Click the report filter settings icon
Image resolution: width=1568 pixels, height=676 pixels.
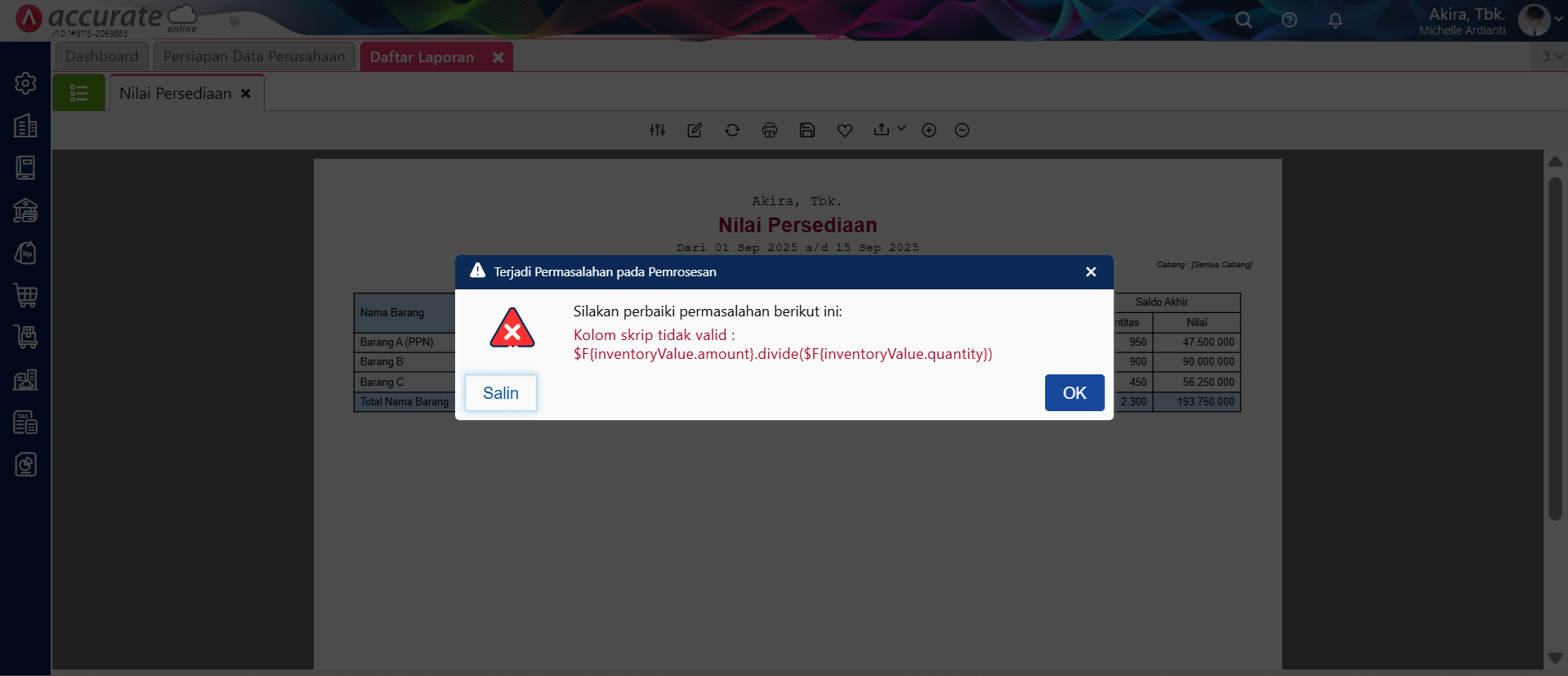[x=657, y=130]
